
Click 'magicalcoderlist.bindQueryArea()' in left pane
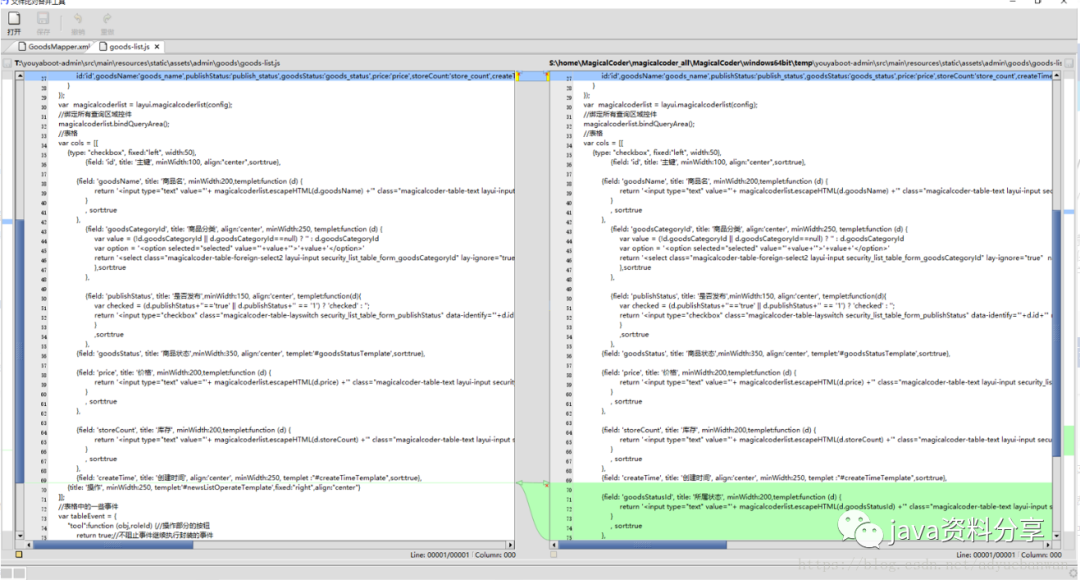tap(114, 124)
